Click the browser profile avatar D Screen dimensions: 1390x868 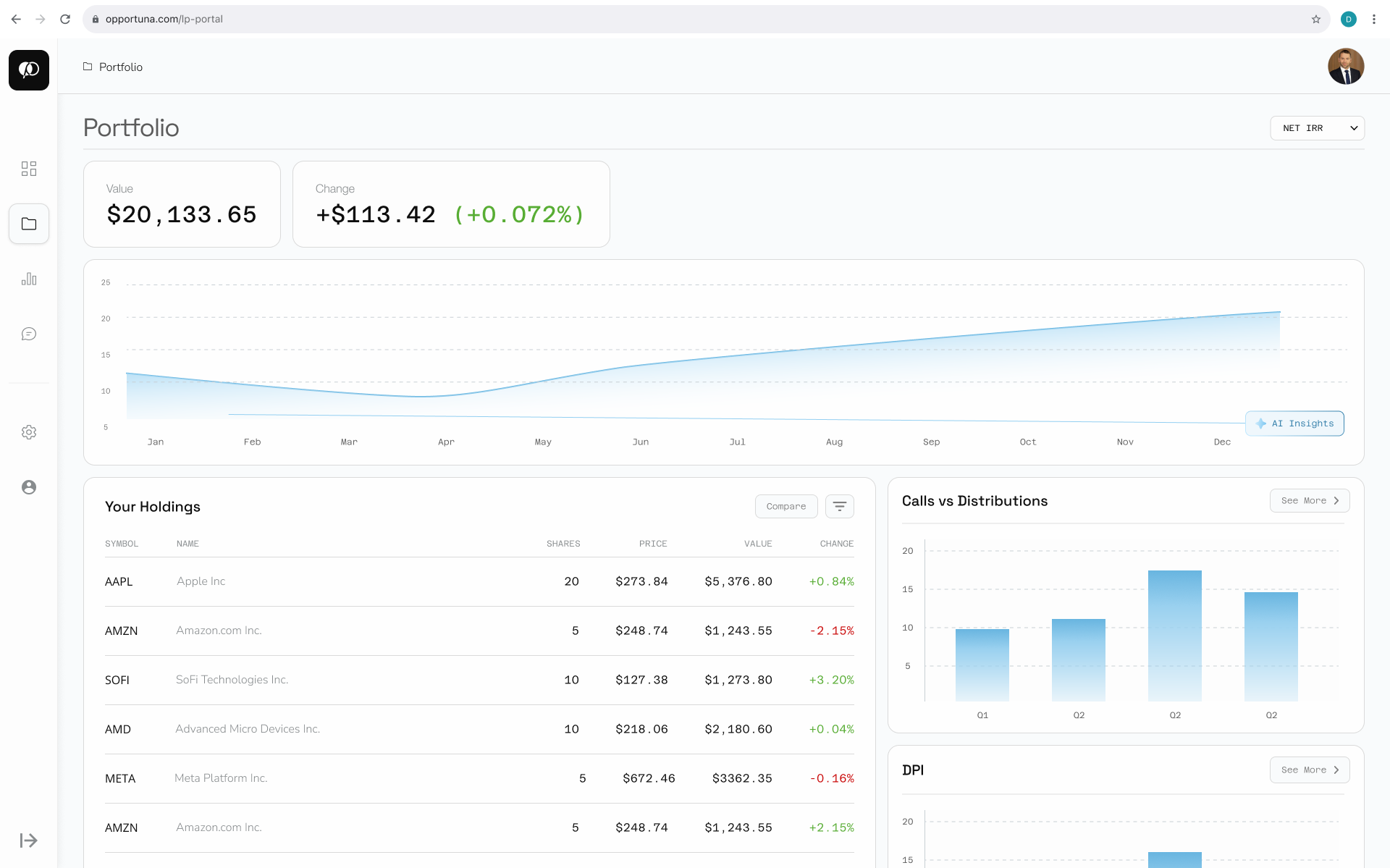pyautogui.click(x=1348, y=19)
